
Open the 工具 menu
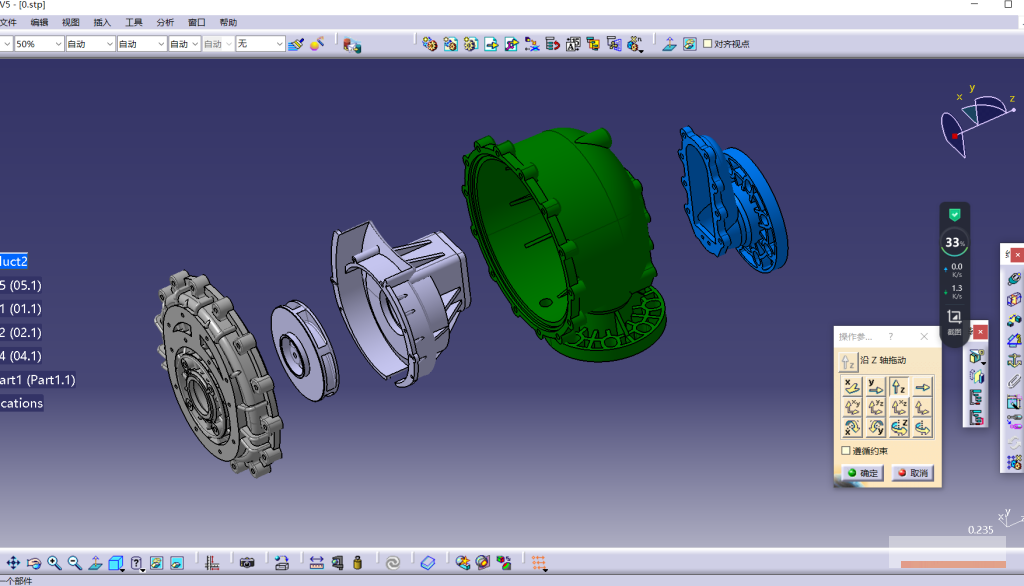coord(134,22)
